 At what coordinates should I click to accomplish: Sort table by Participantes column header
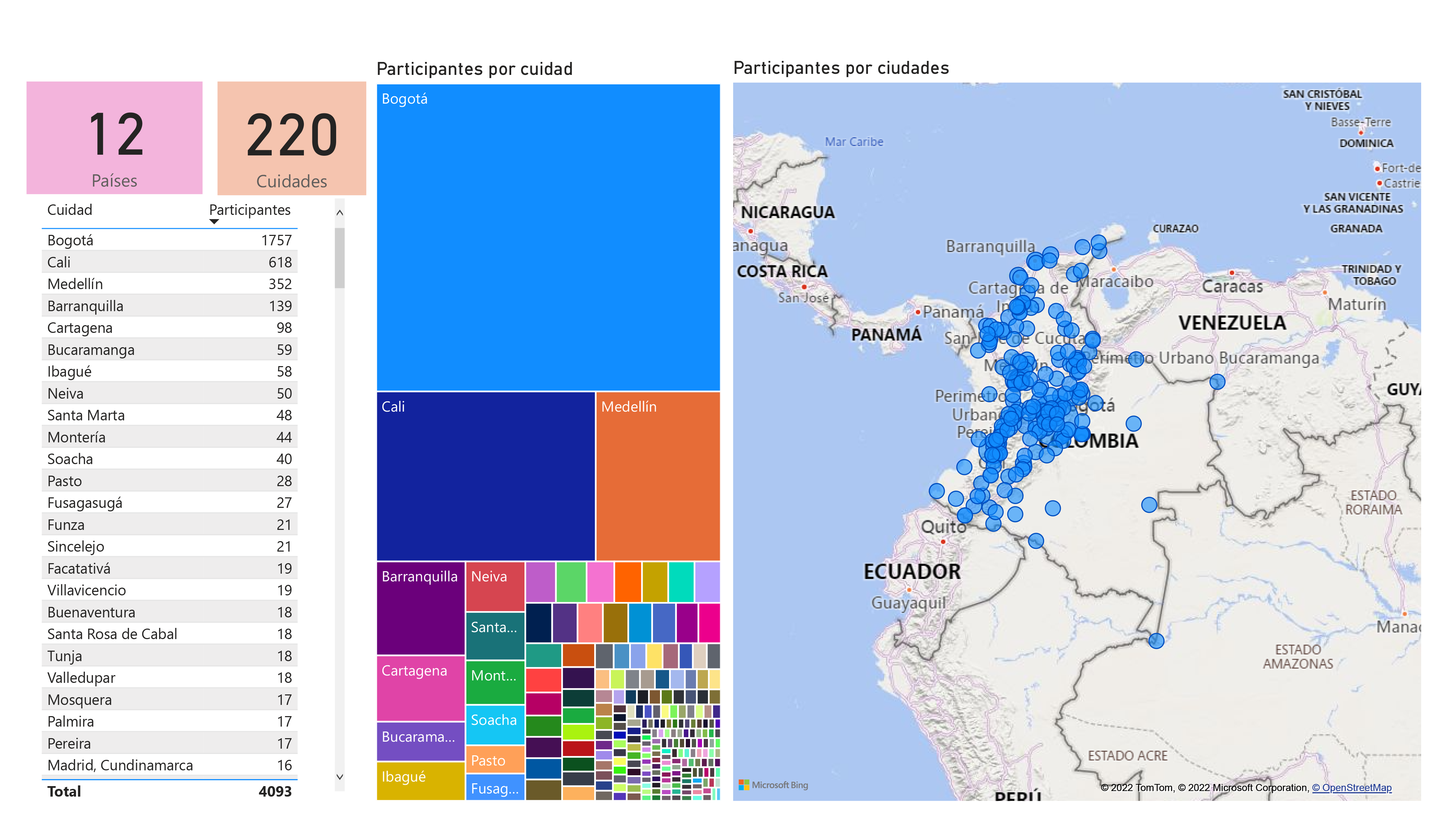(x=250, y=209)
